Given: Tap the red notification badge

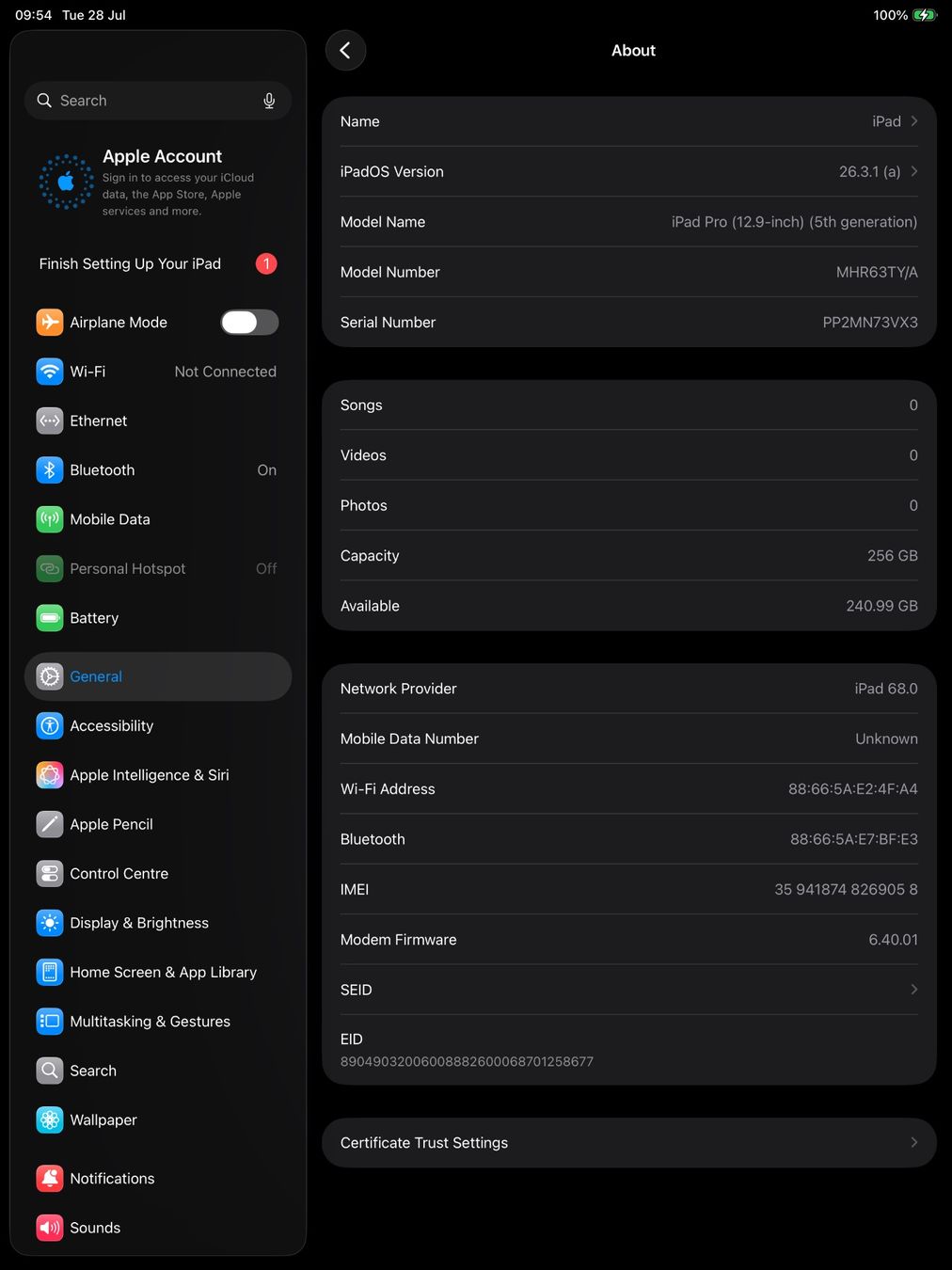Looking at the screenshot, I should coord(266,263).
